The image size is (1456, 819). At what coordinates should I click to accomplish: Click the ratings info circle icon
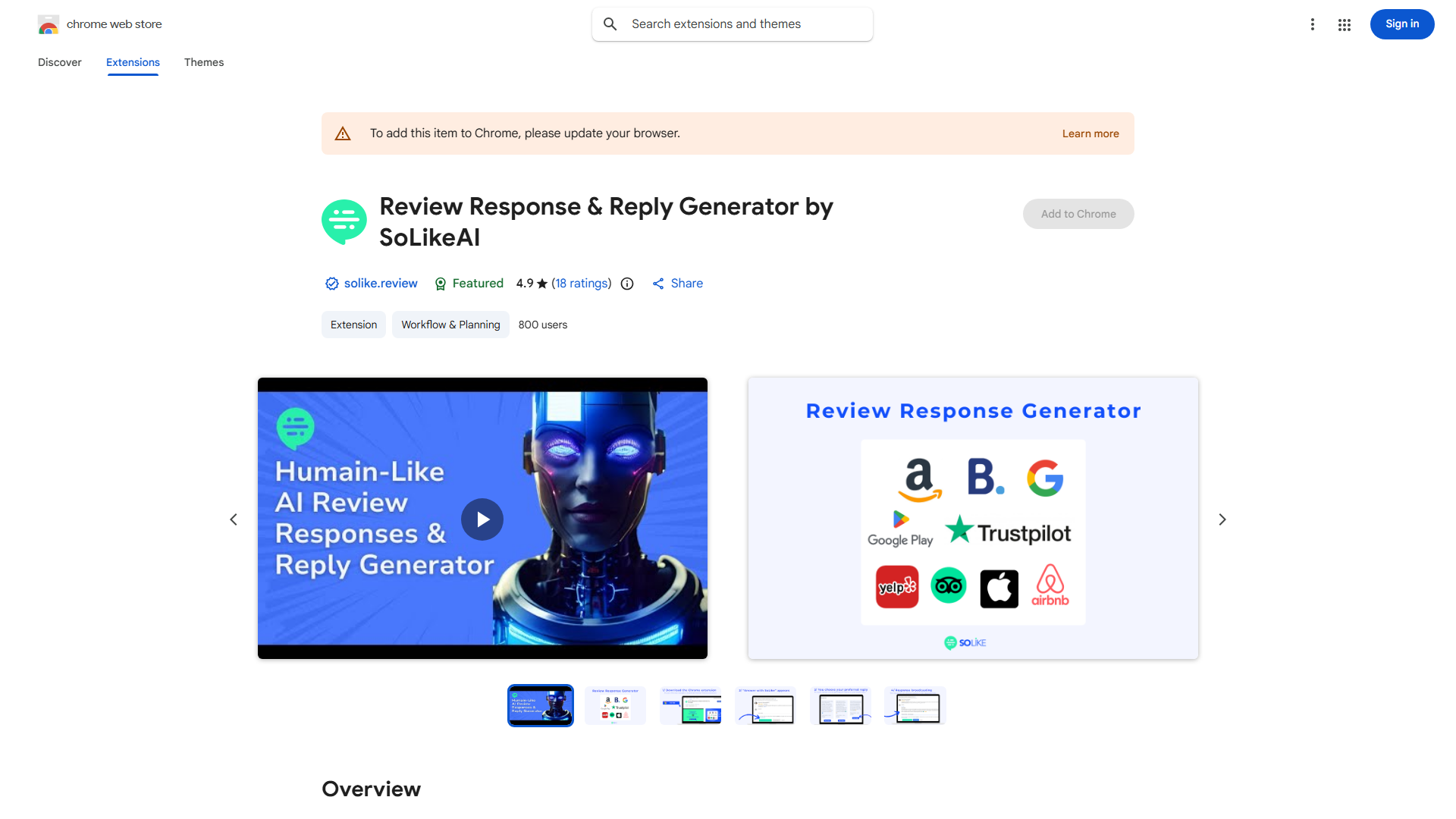pyautogui.click(x=627, y=284)
